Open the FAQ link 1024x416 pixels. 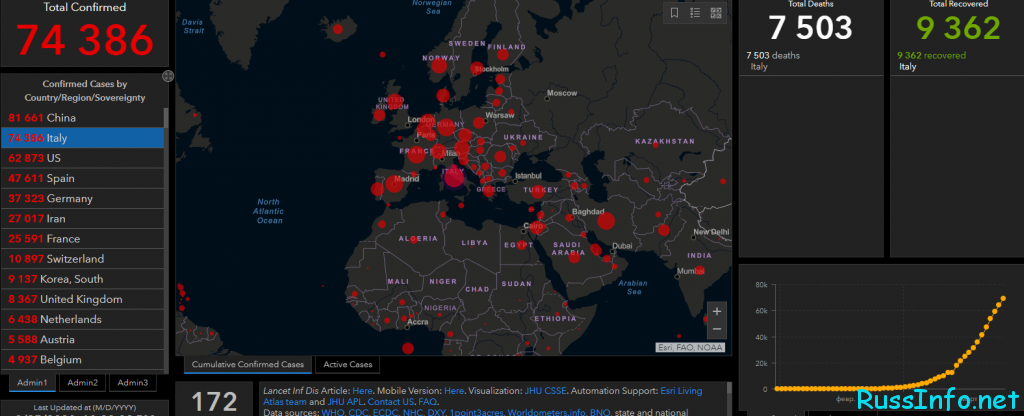pos(427,402)
